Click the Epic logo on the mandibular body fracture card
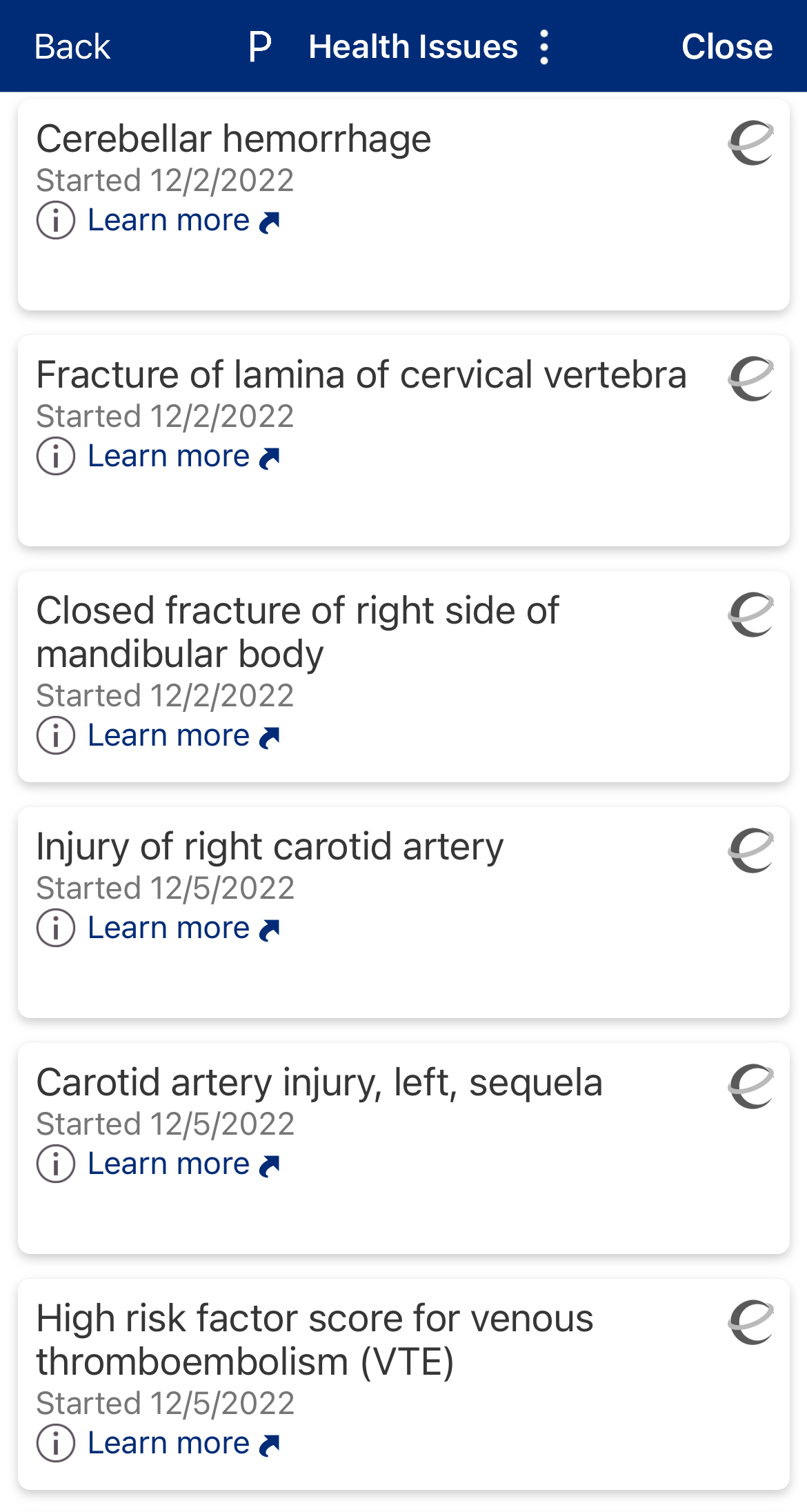 pyautogui.click(x=751, y=615)
